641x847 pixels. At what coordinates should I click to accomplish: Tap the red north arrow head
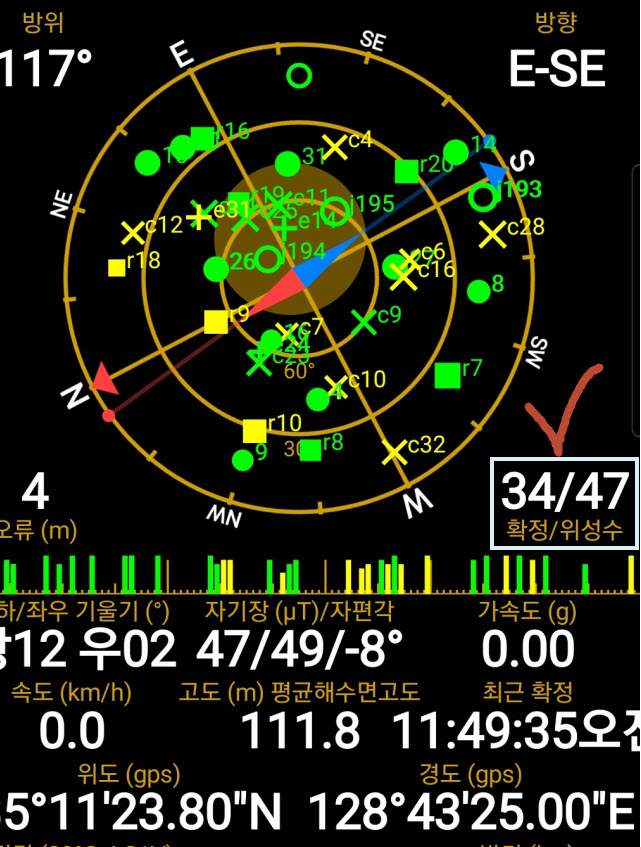(x=104, y=379)
